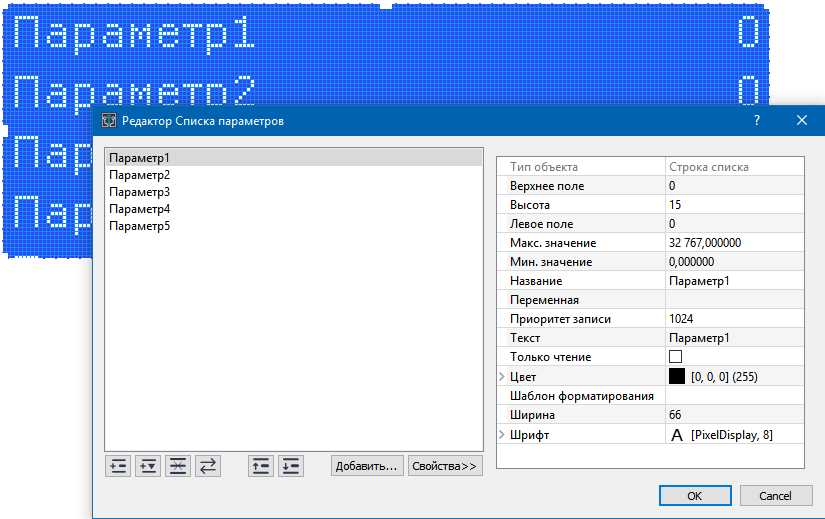Click the Мин. значение value 0,000000
The height and width of the screenshot is (519, 825).
735,262
